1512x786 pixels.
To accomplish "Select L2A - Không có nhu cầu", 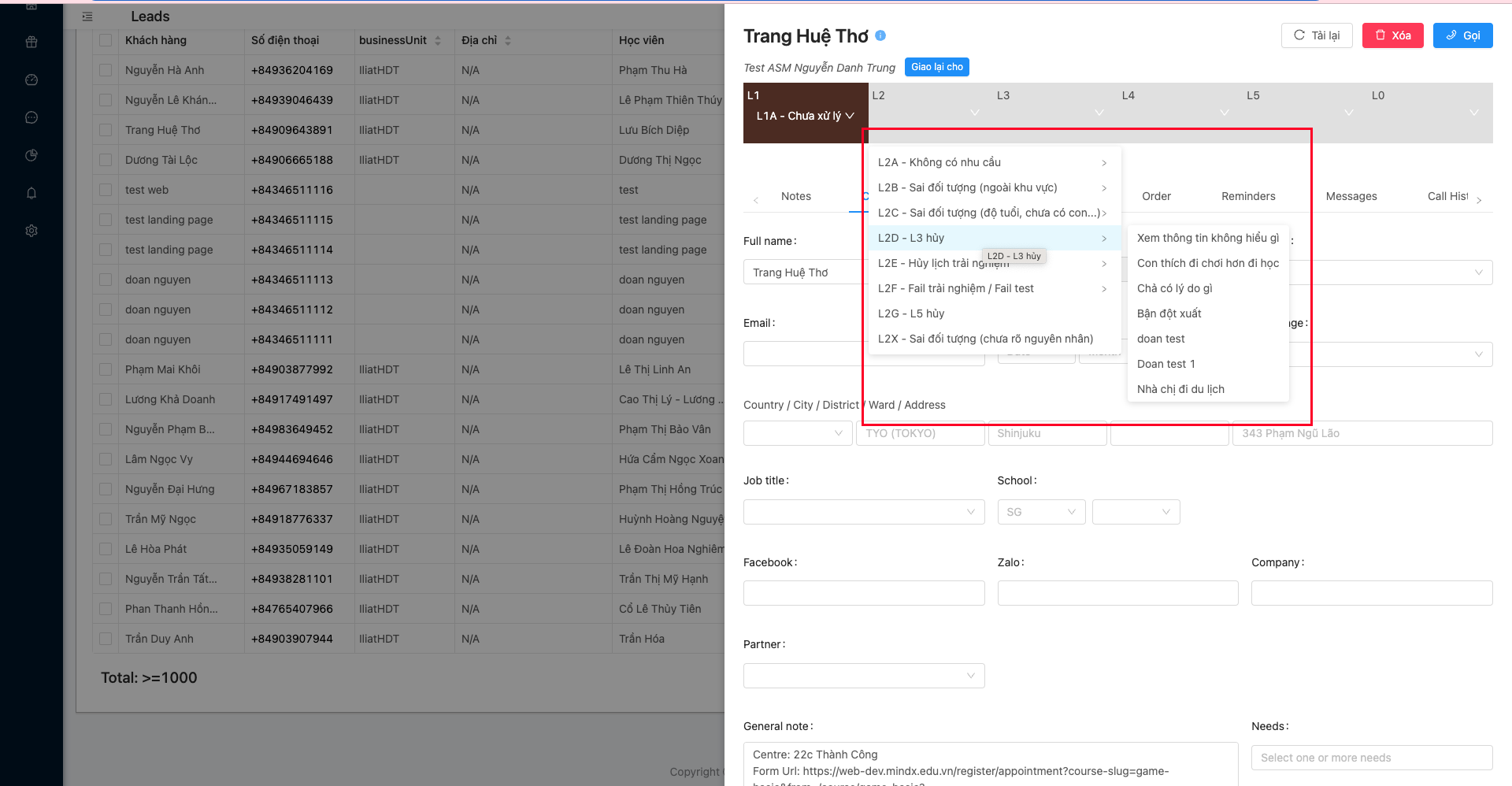I will [994, 162].
